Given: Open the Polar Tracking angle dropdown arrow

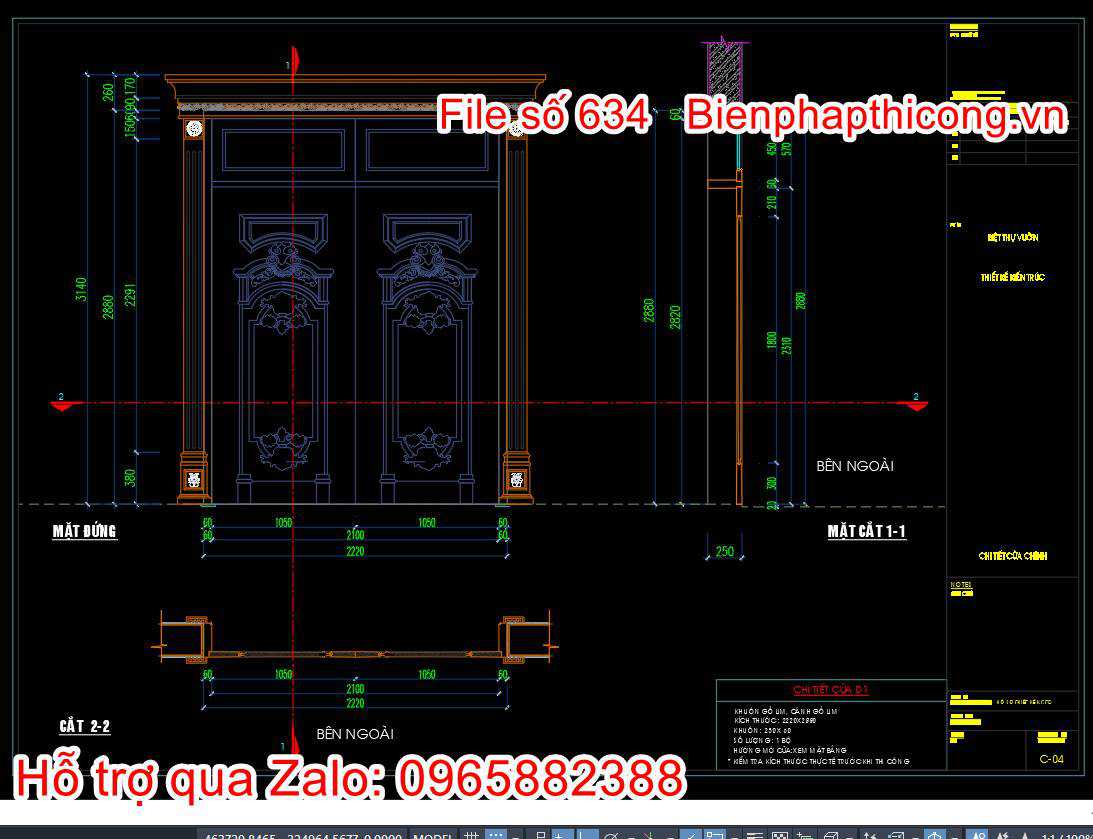Looking at the screenshot, I should [632, 836].
